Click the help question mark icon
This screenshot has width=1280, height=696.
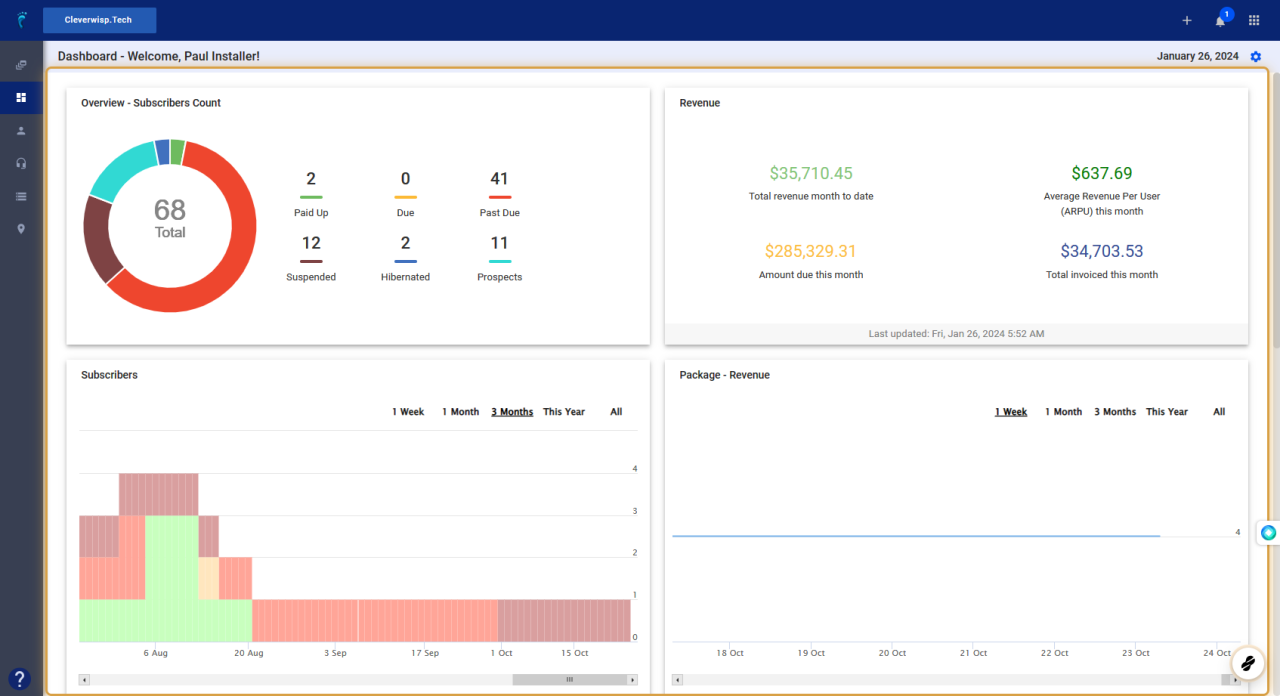pos(19,677)
